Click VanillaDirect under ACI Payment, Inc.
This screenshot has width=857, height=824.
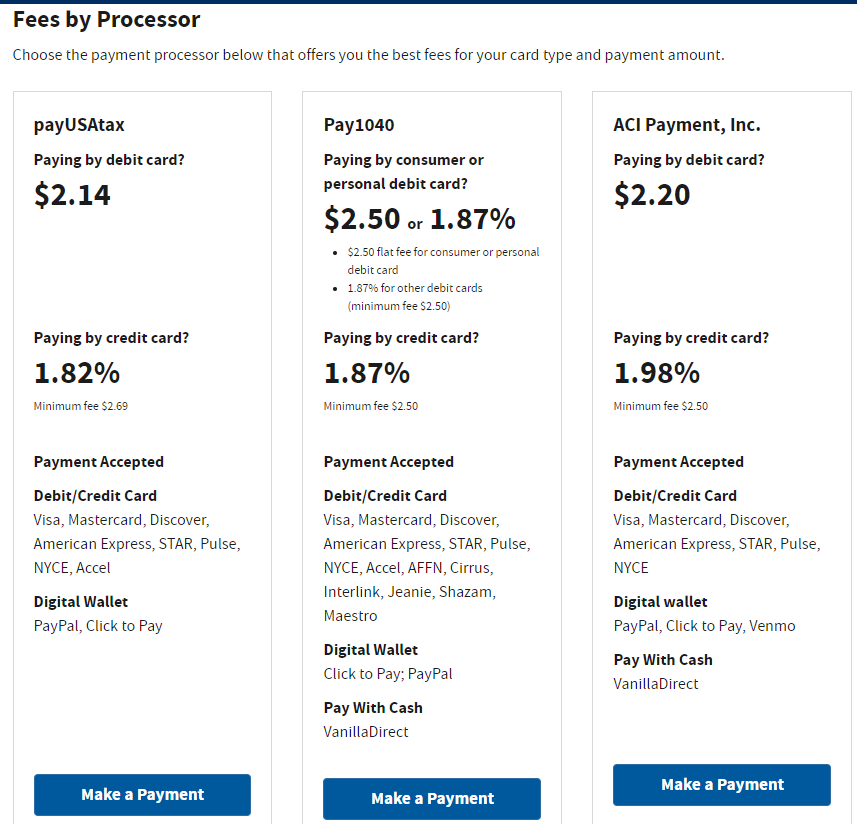pos(656,684)
